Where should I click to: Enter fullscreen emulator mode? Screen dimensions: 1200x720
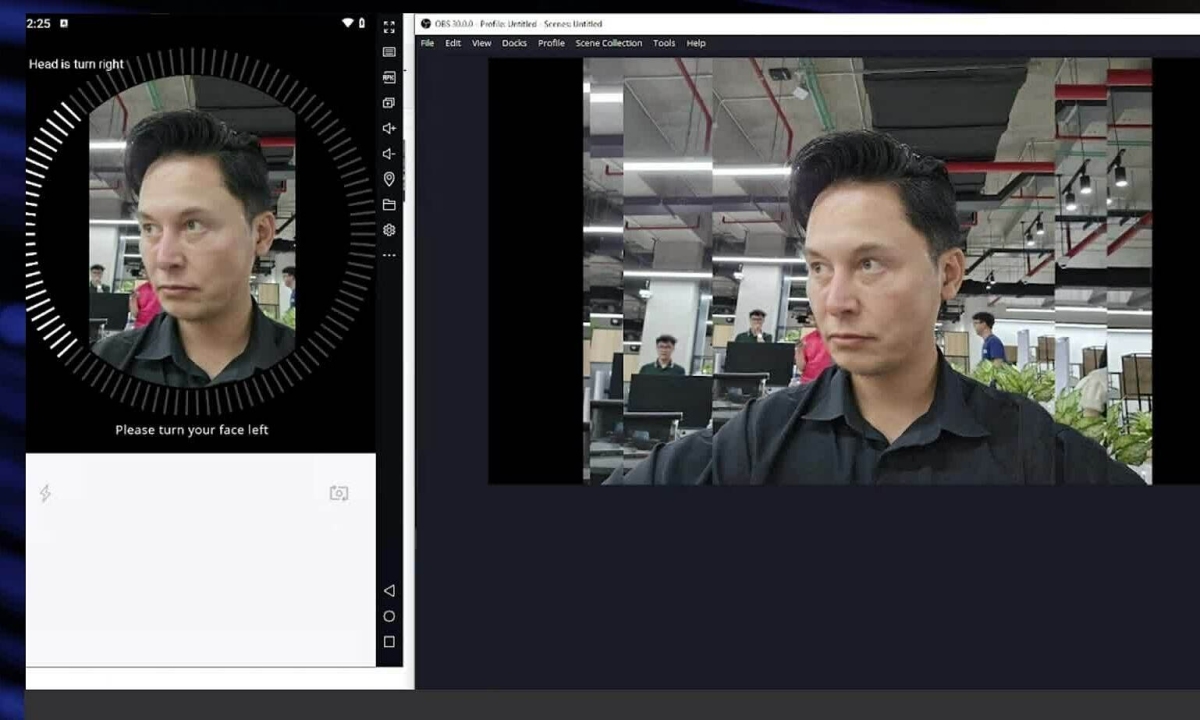[x=389, y=27]
